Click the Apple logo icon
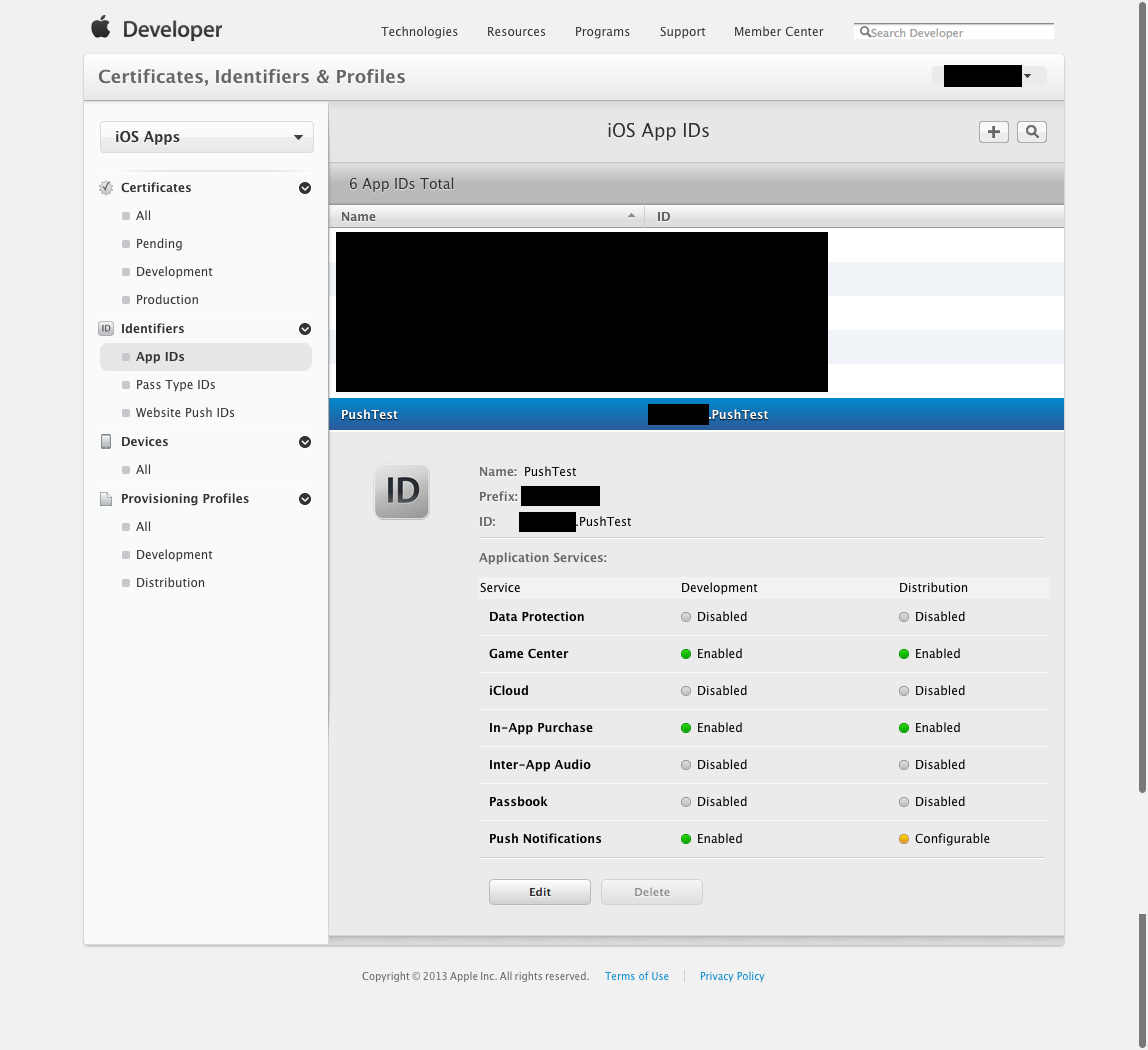The width and height of the screenshot is (1148, 1050). 100,27
